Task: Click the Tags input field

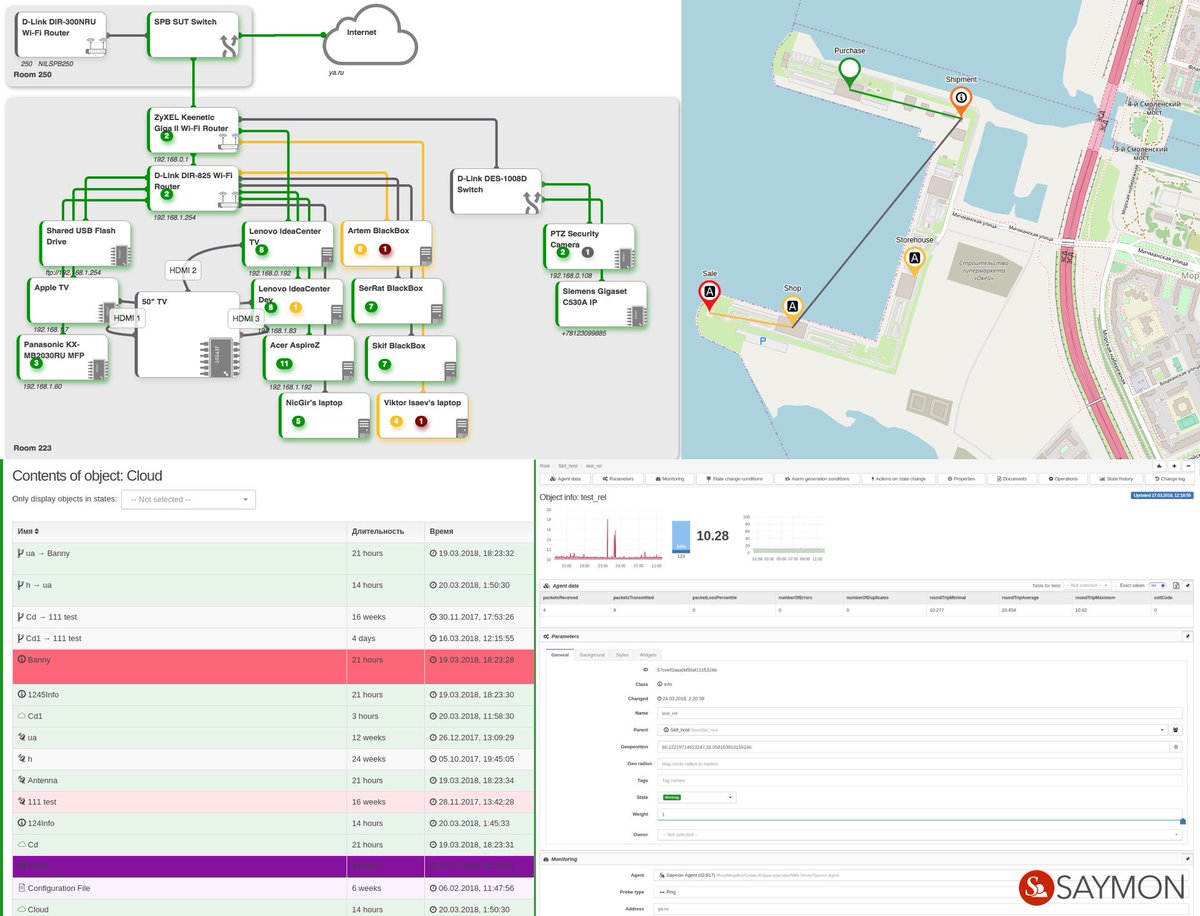Action: point(919,780)
